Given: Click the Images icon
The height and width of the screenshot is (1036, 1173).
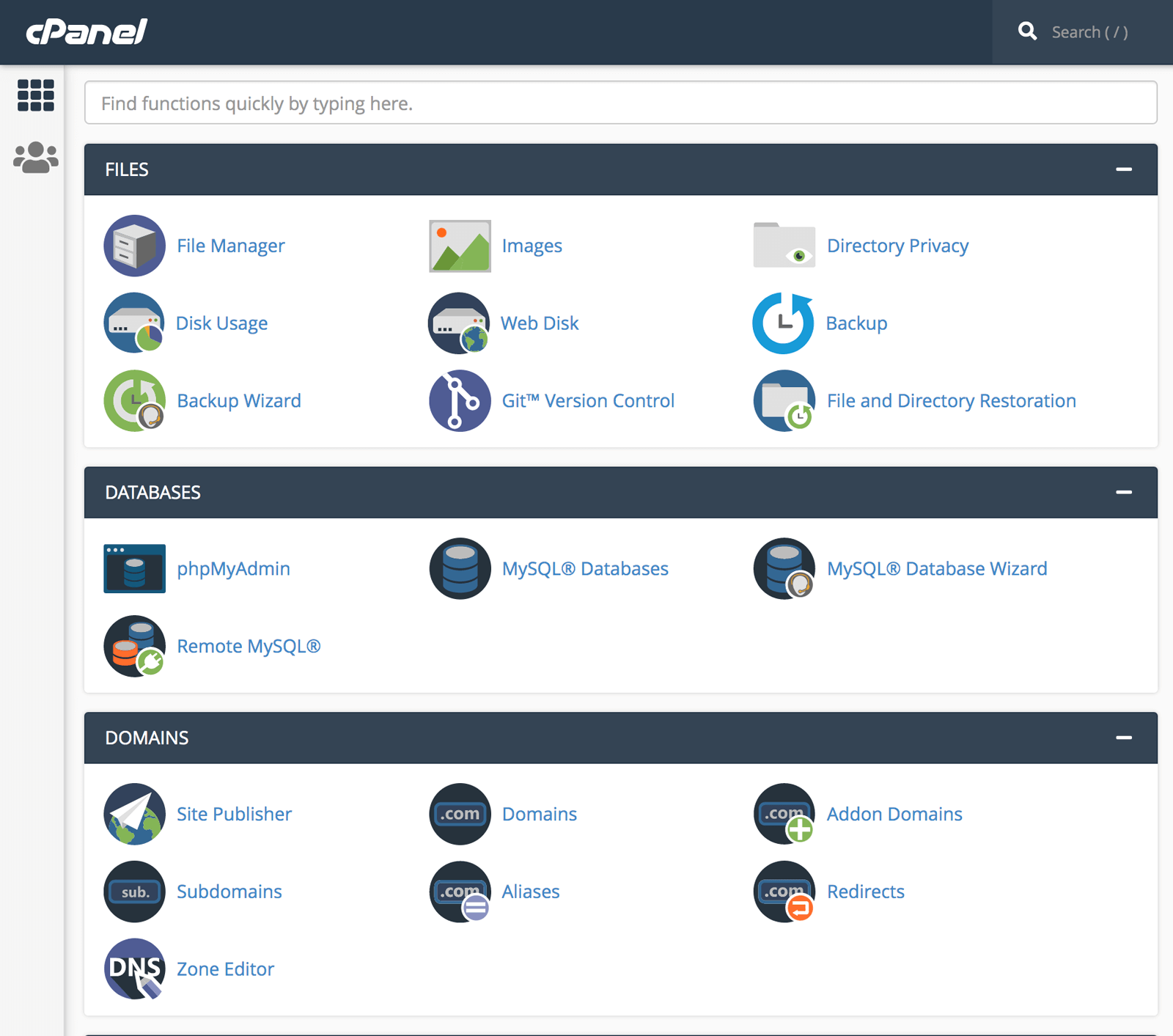Looking at the screenshot, I should (x=460, y=246).
